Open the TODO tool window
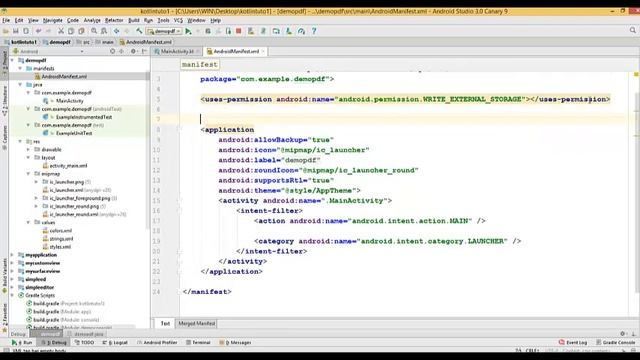The image size is (640, 360). coord(84,342)
